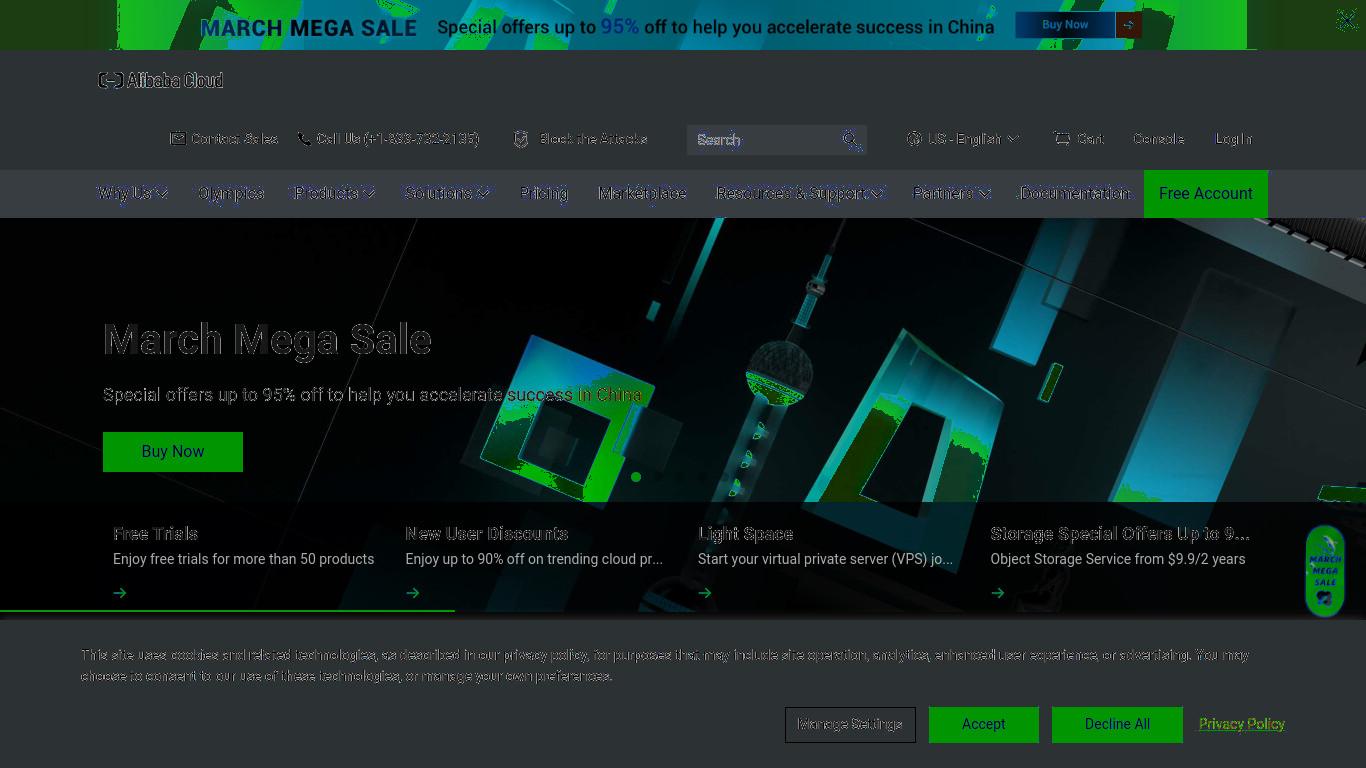This screenshot has height=768, width=1366.
Task: Click Manage Settings for cookies
Action: (850, 724)
